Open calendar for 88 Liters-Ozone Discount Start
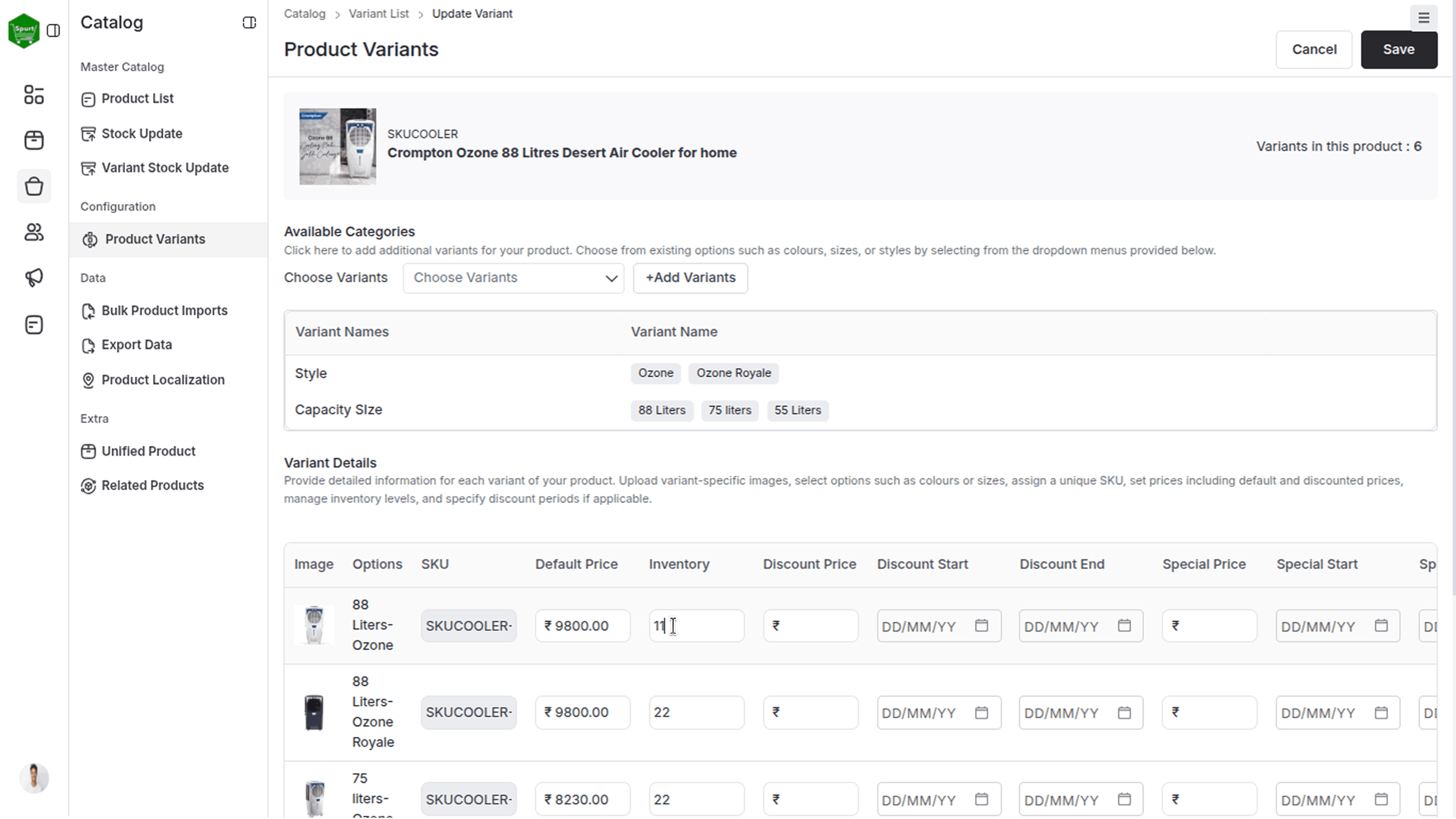The height and width of the screenshot is (819, 1456). tap(982, 626)
